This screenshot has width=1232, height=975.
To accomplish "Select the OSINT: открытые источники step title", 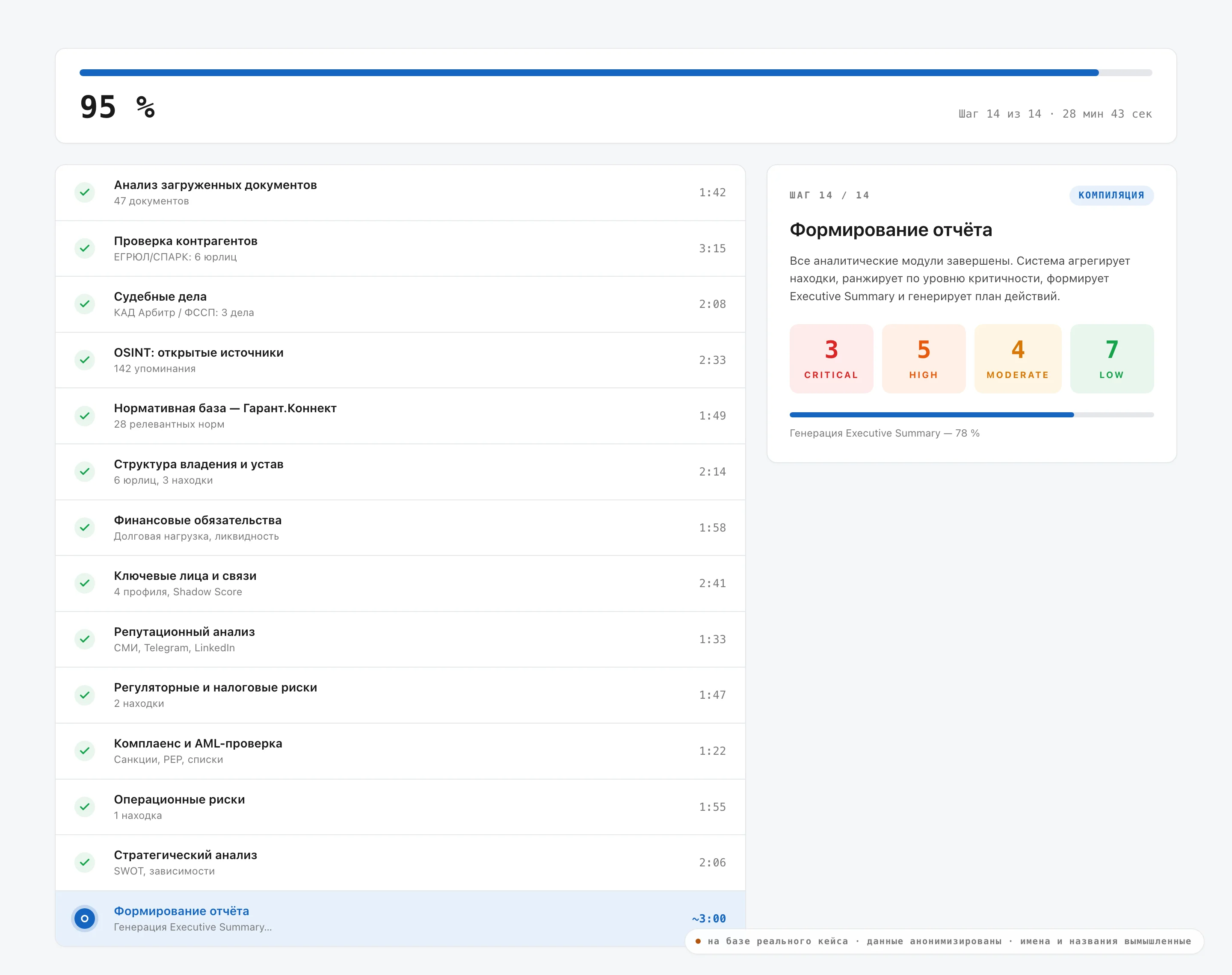I will pos(198,353).
